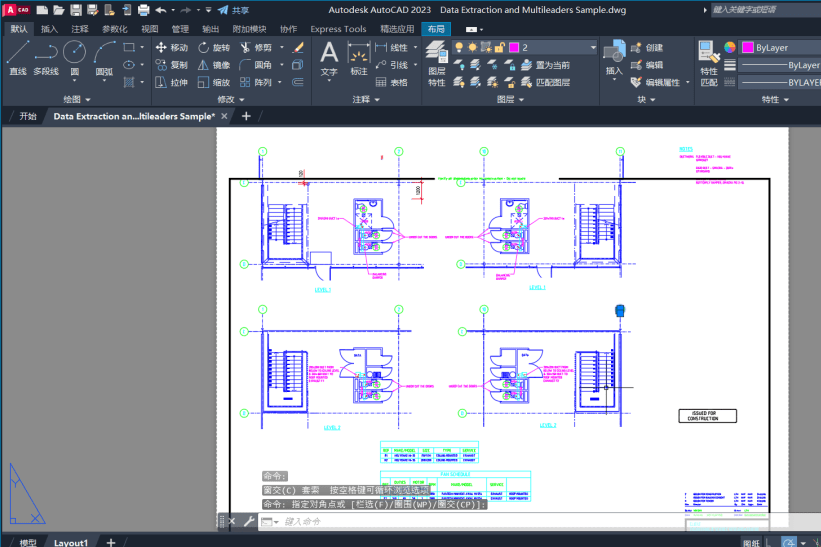
Task: Open the 注释 (Annotate) ribbon tab
Action: pos(80,29)
